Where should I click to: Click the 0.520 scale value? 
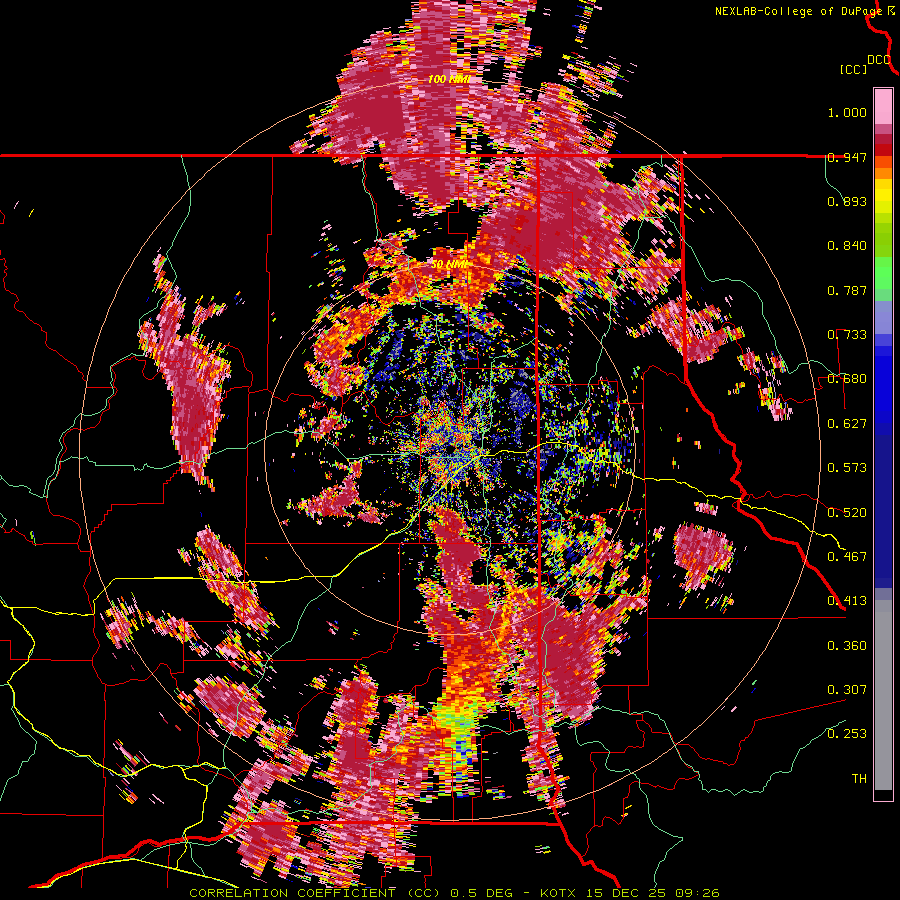(x=847, y=512)
